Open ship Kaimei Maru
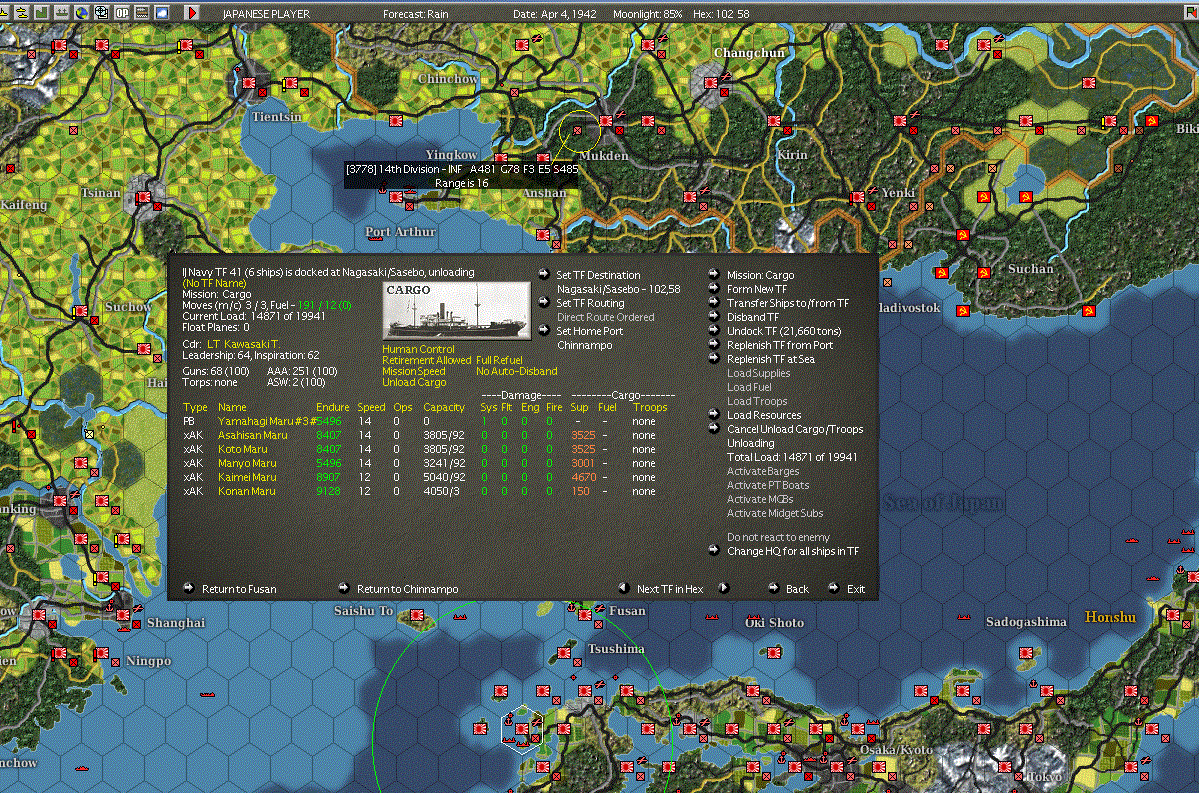This screenshot has height=793, width=1199. click(x=247, y=477)
